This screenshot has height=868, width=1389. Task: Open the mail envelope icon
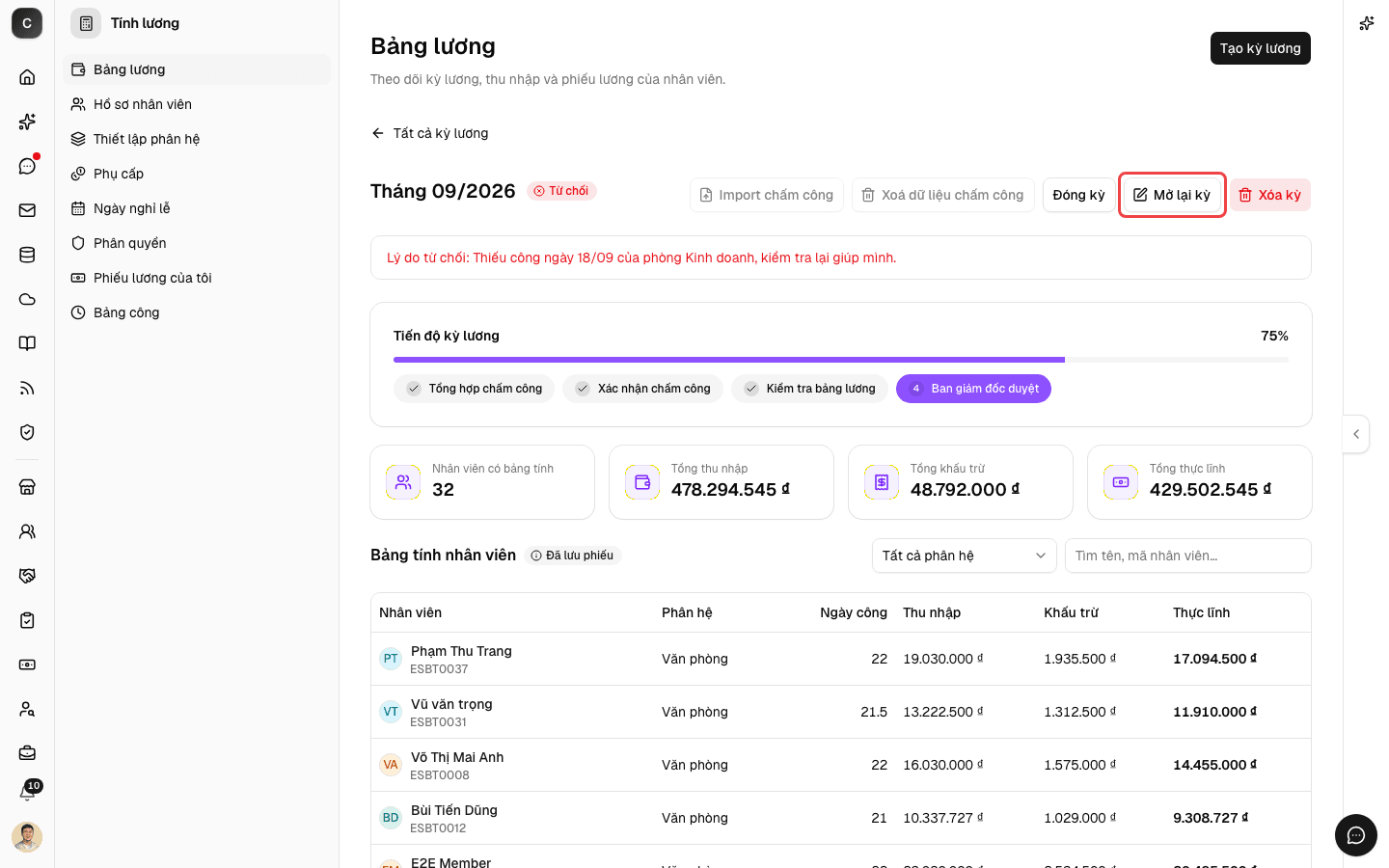pos(27,210)
